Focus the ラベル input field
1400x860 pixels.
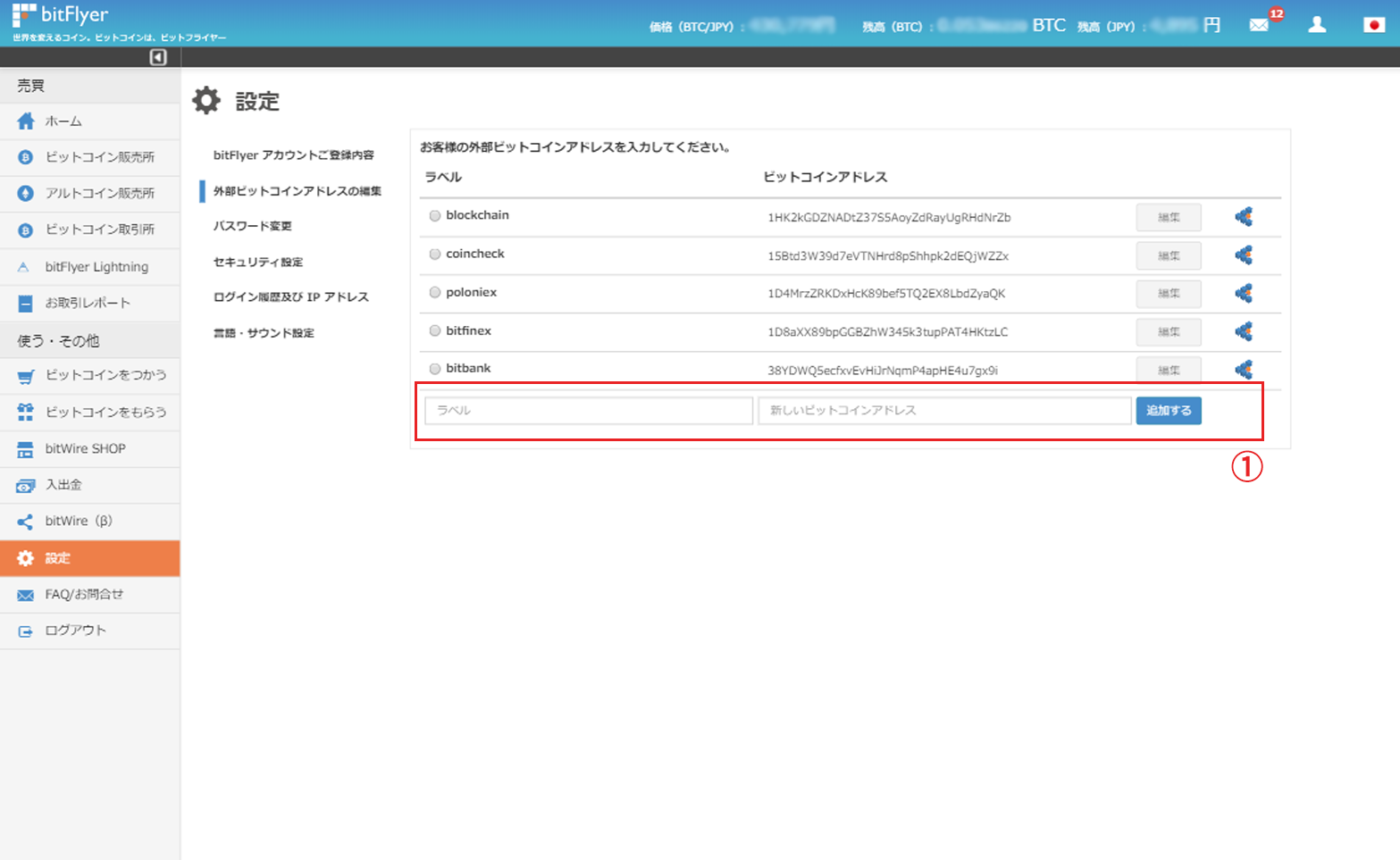(589, 411)
